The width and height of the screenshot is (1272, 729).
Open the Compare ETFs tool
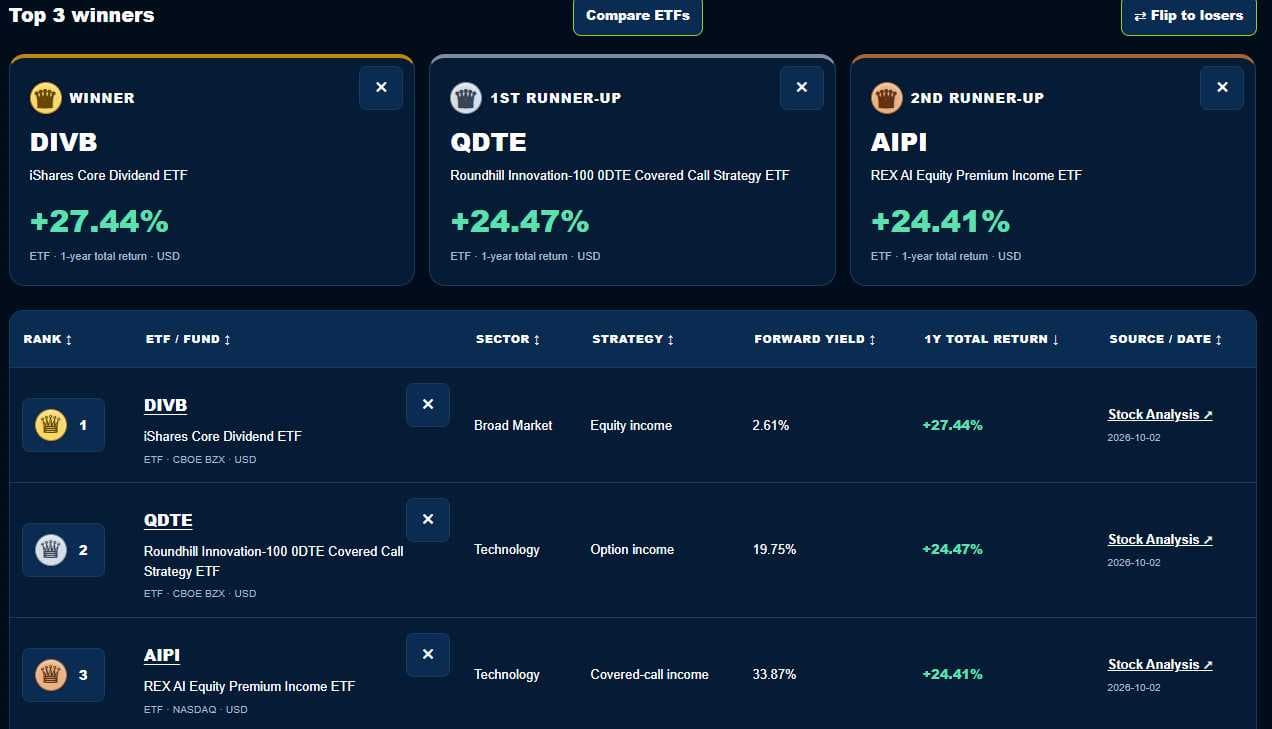pyautogui.click(x=638, y=16)
